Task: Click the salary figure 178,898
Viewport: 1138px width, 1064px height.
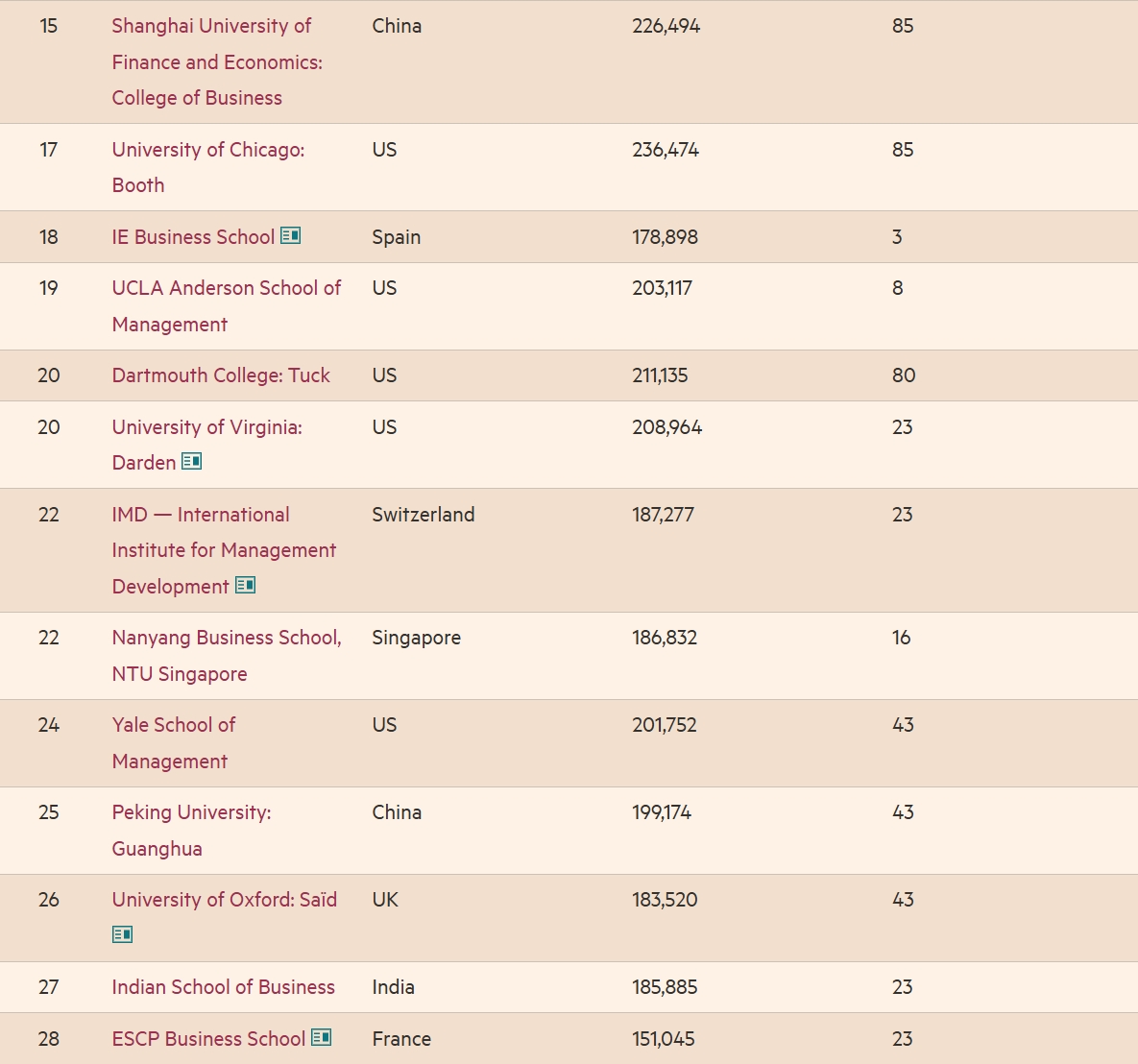Action: (x=665, y=236)
